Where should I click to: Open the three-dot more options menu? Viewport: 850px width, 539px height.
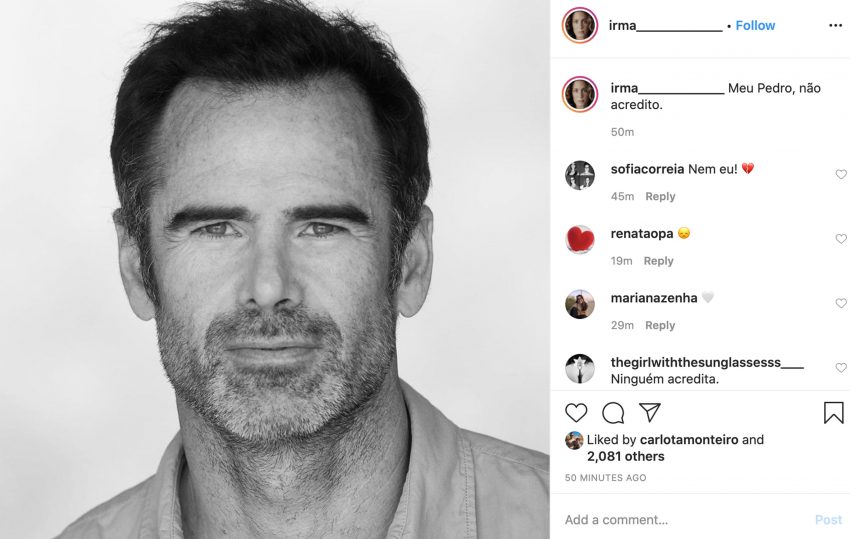pyautogui.click(x=835, y=25)
